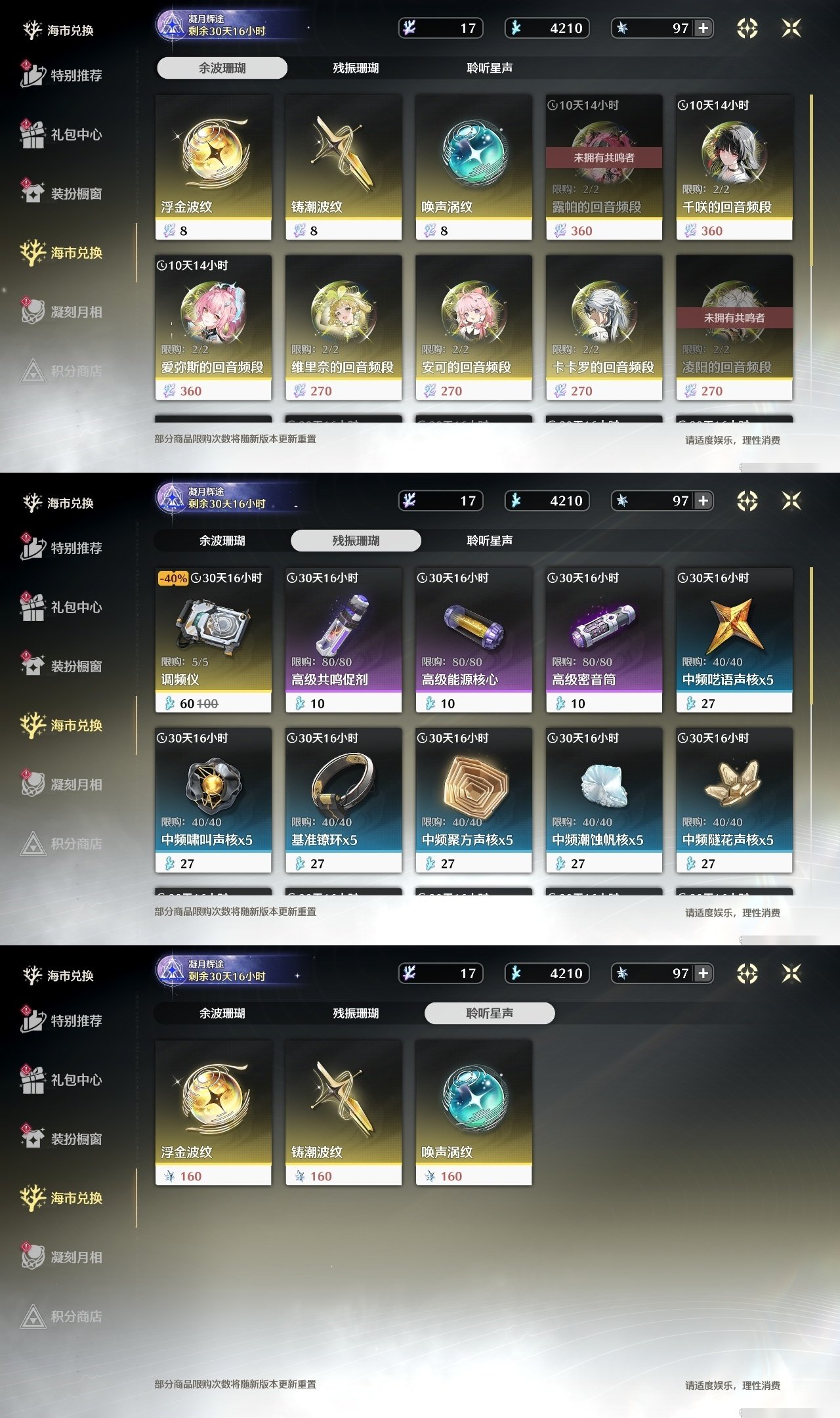Pick the 中频呓语声核x5 item

[734, 640]
